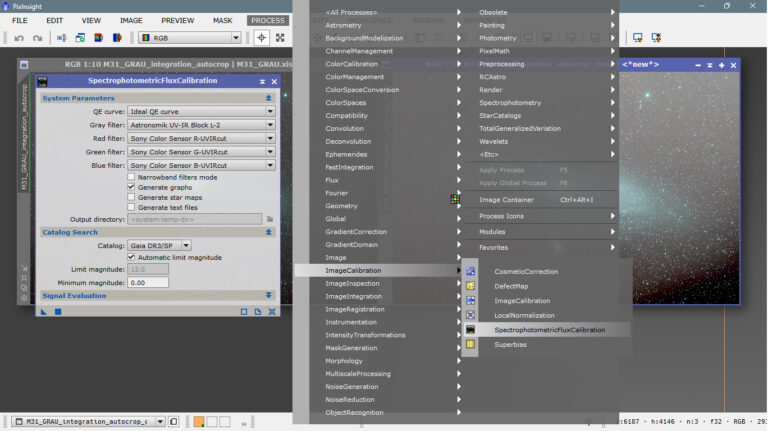Select the crosshair readout mode tool

pos(262,38)
